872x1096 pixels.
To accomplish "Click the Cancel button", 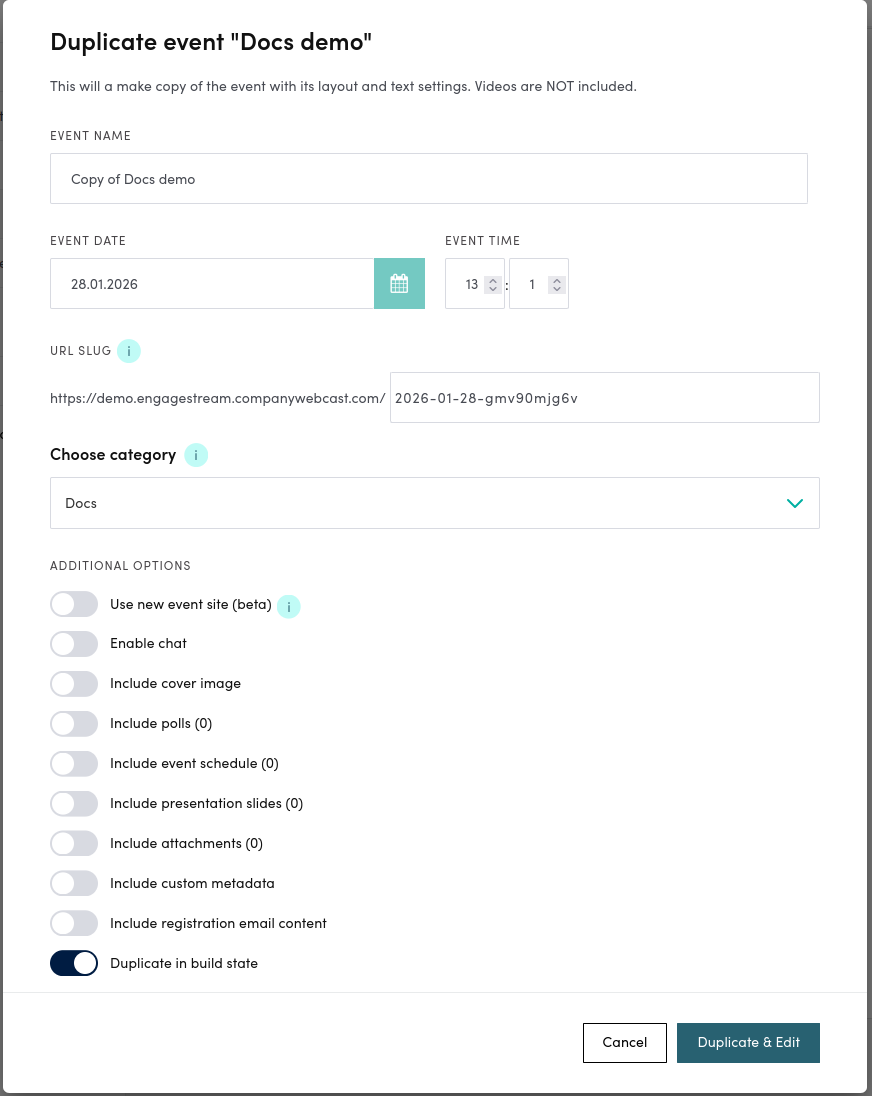I will click(624, 1042).
